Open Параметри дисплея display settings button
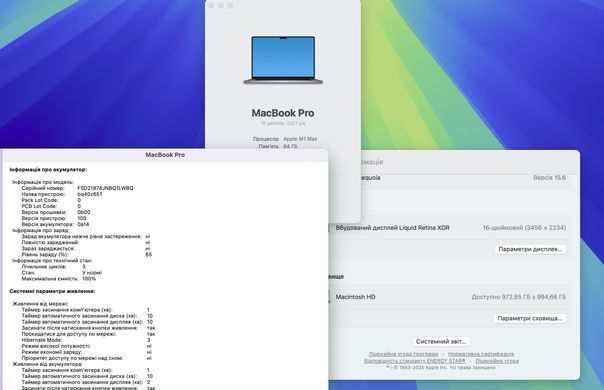The width and height of the screenshot is (604, 390). pyautogui.click(x=530, y=249)
